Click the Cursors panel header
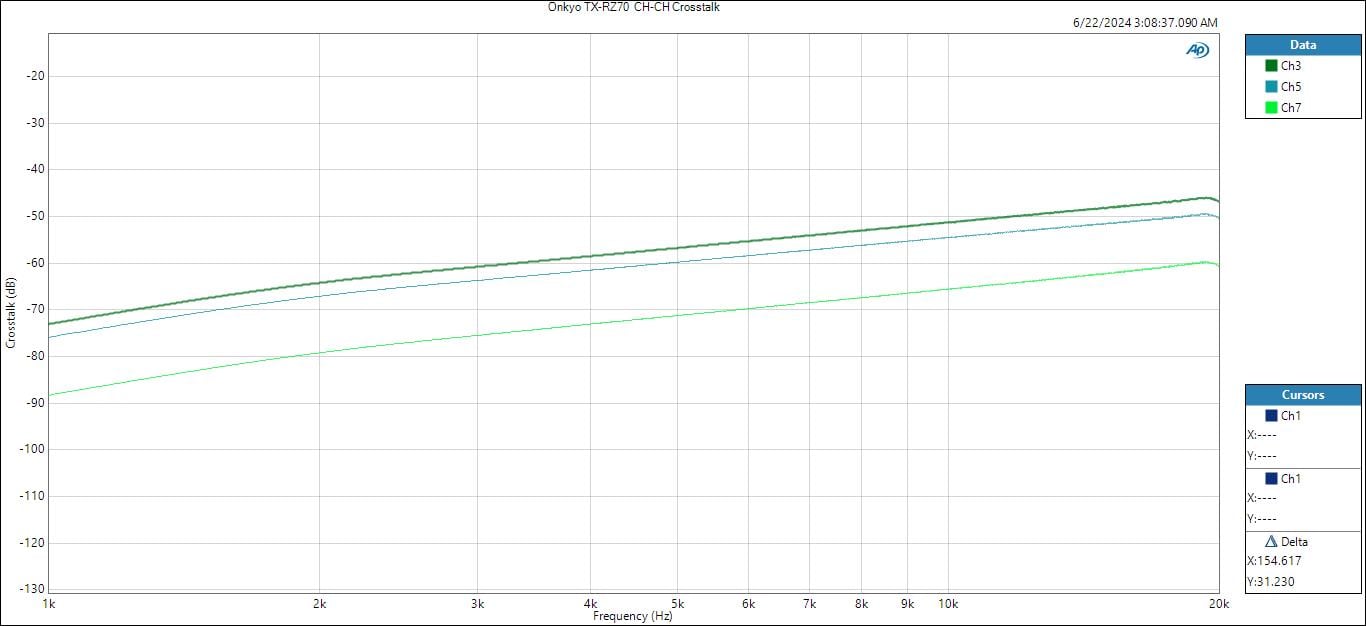Image resolution: width=1366 pixels, height=626 pixels. 1302,395
